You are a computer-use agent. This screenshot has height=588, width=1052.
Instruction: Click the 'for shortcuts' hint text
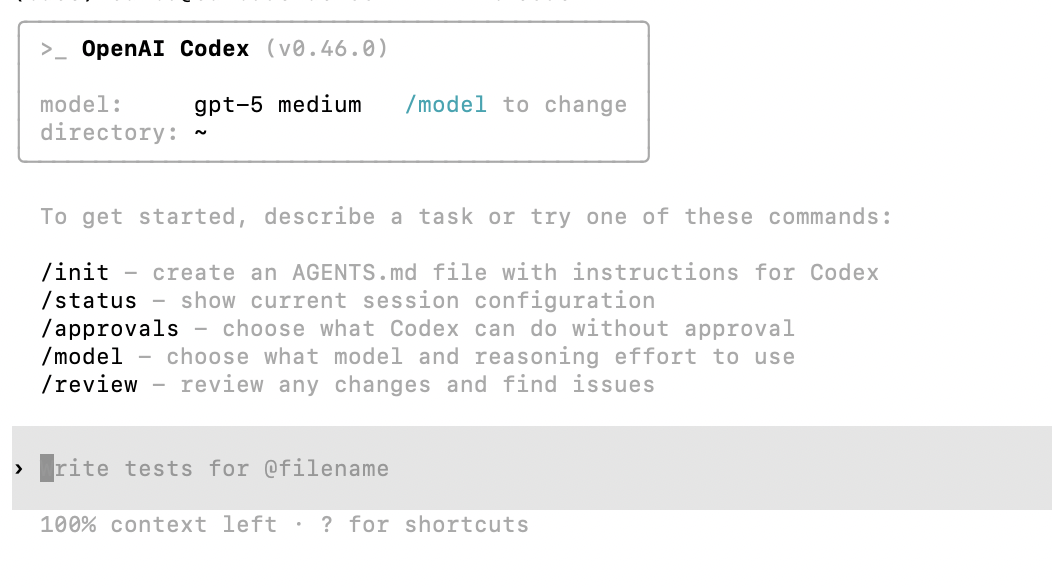(438, 525)
